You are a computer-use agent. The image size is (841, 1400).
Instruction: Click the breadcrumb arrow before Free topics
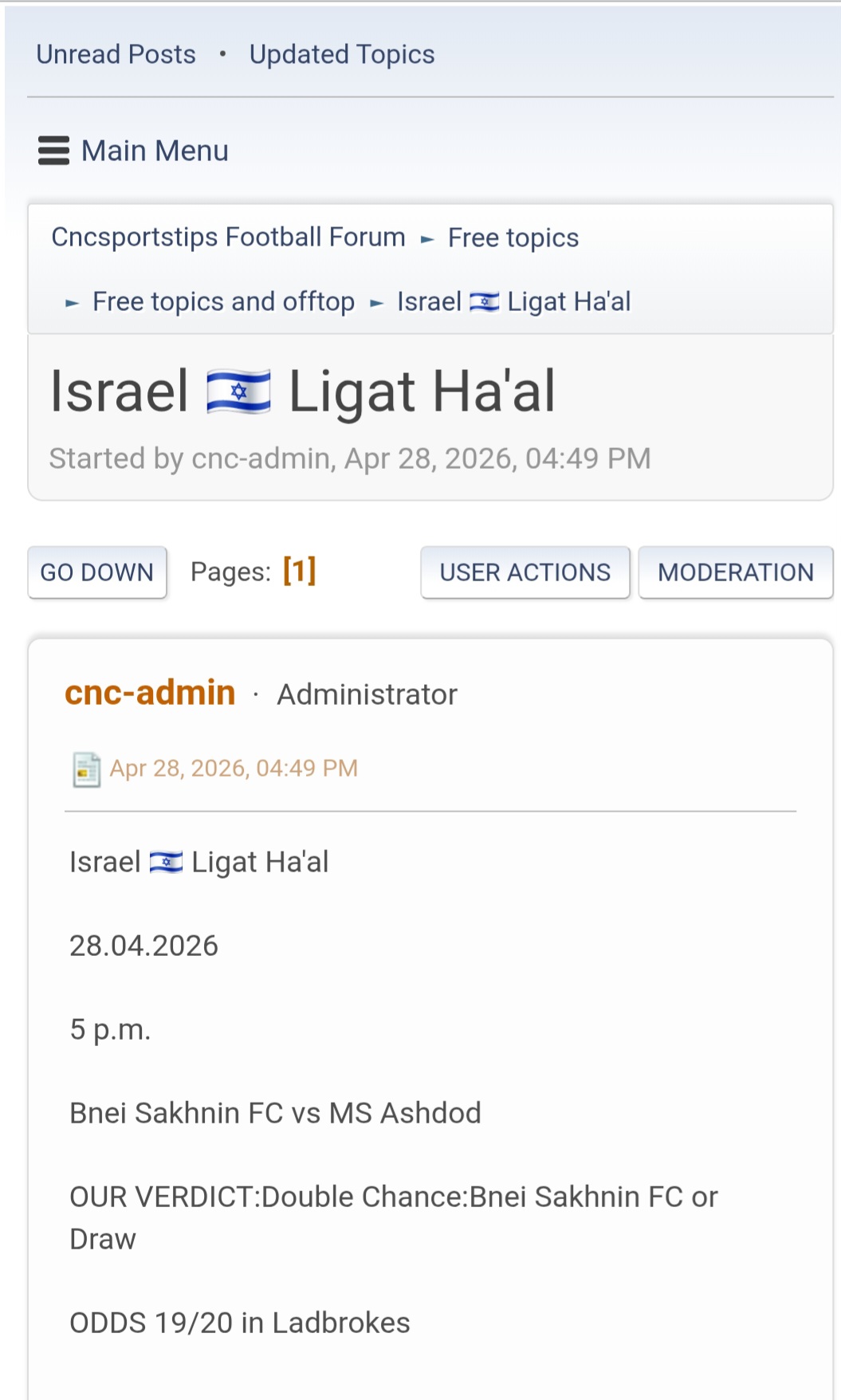(427, 238)
